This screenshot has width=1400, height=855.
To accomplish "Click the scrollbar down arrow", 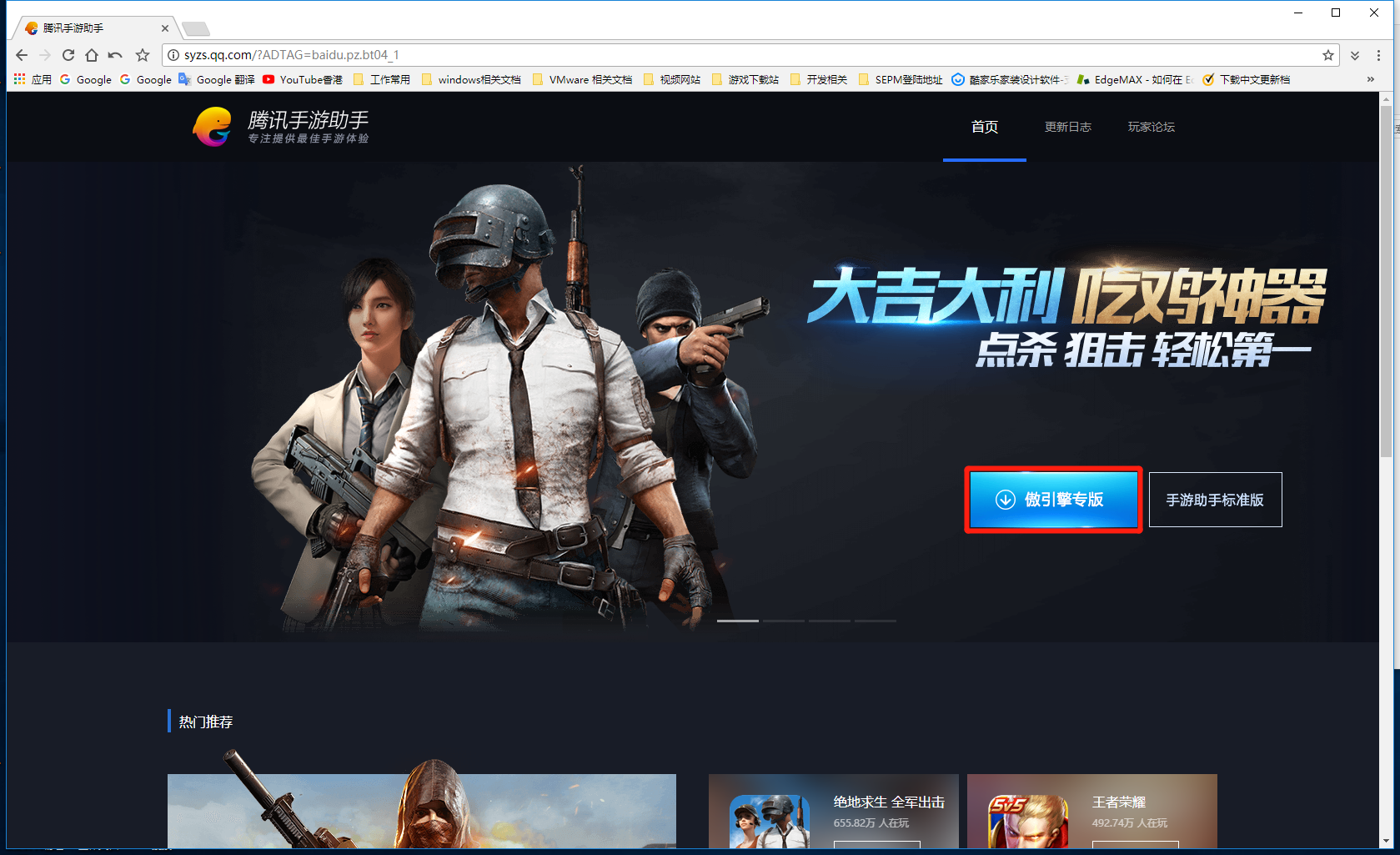I will point(1386,841).
